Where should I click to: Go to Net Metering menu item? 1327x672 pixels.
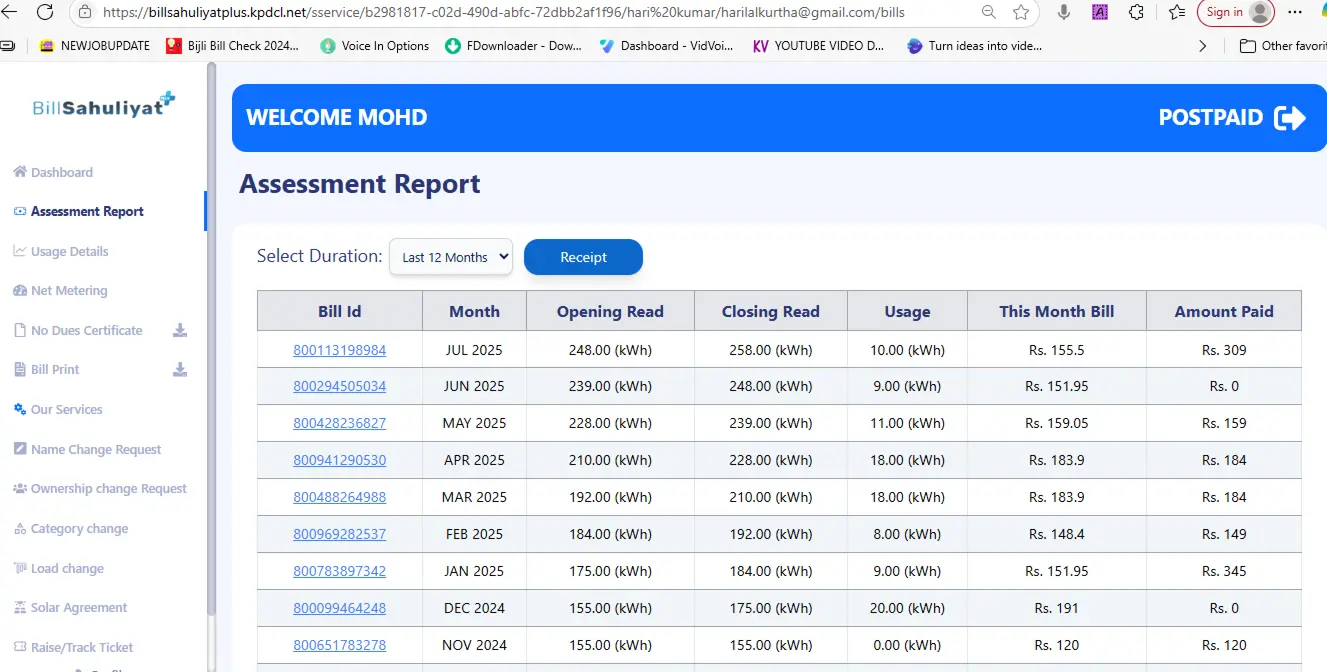[68, 291]
